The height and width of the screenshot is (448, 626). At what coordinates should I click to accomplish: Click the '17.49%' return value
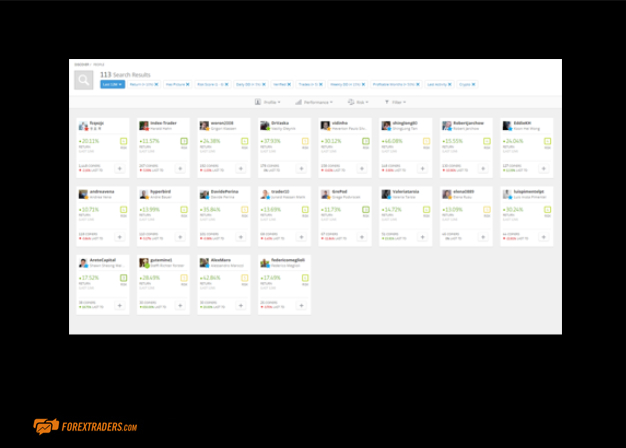pyautogui.click(x=271, y=278)
